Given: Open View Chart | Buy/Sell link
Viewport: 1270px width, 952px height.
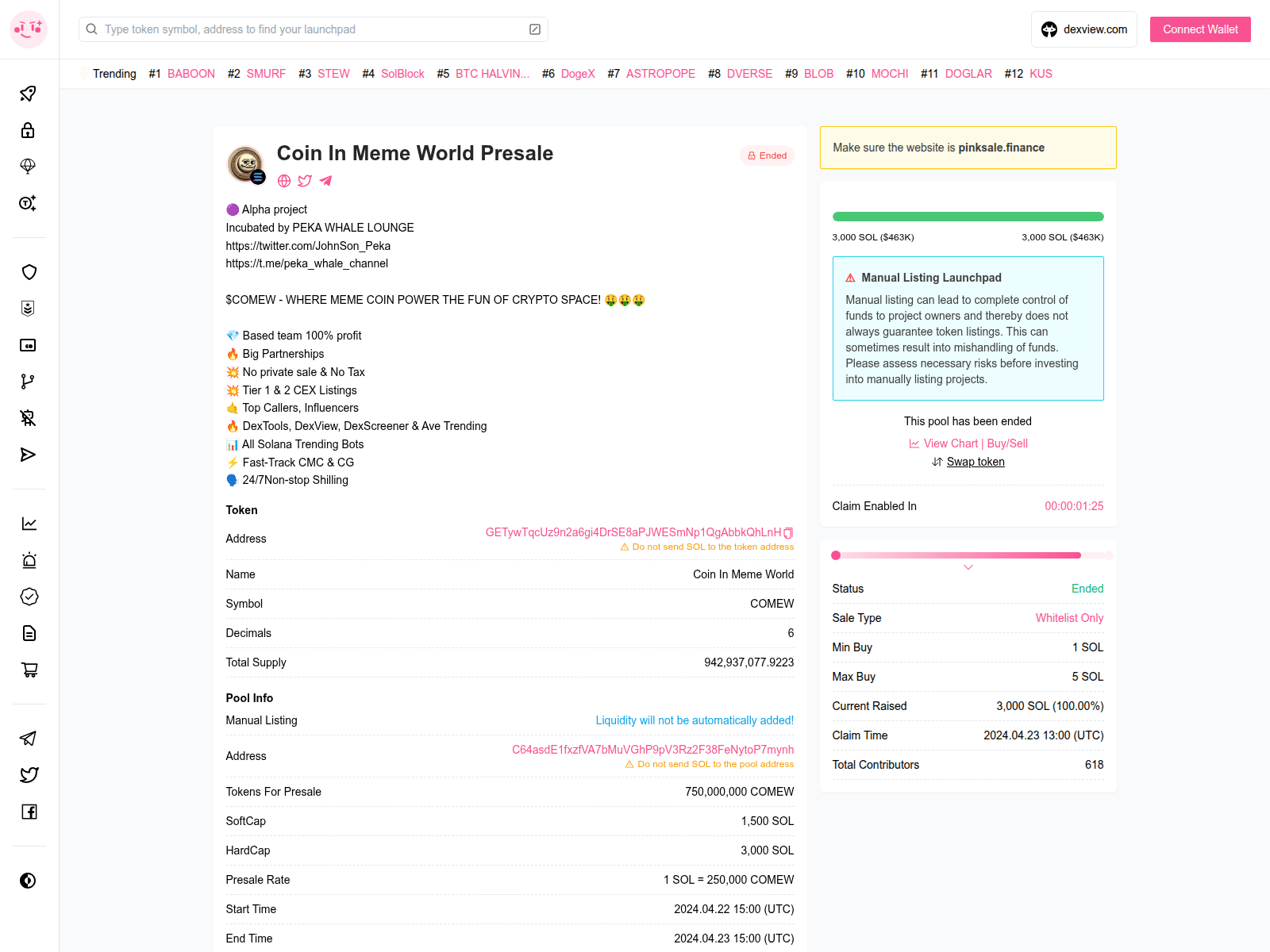Looking at the screenshot, I should (x=968, y=443).
